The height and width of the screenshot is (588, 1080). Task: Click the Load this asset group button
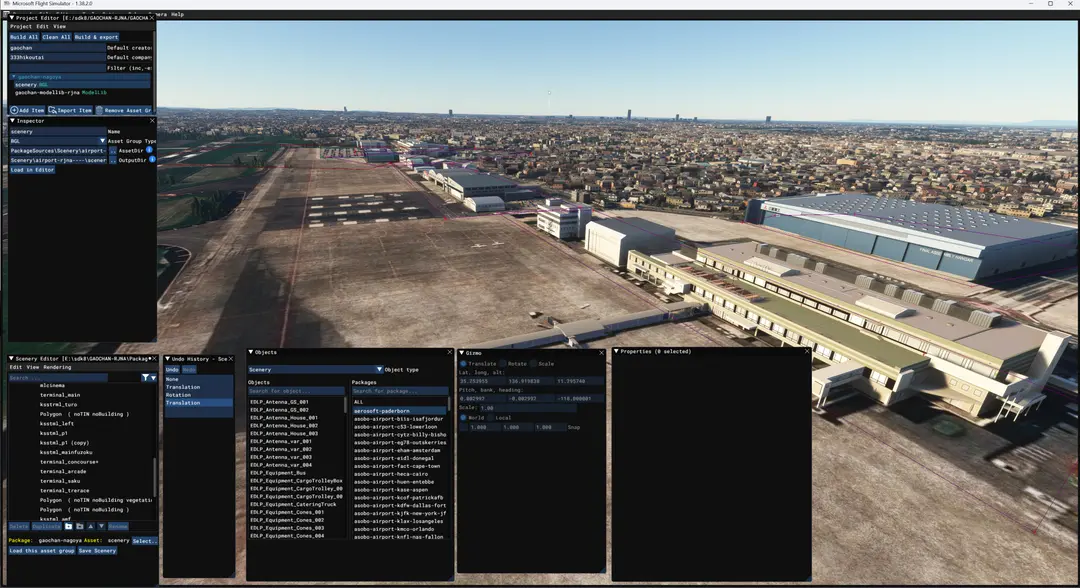[42, 551]
